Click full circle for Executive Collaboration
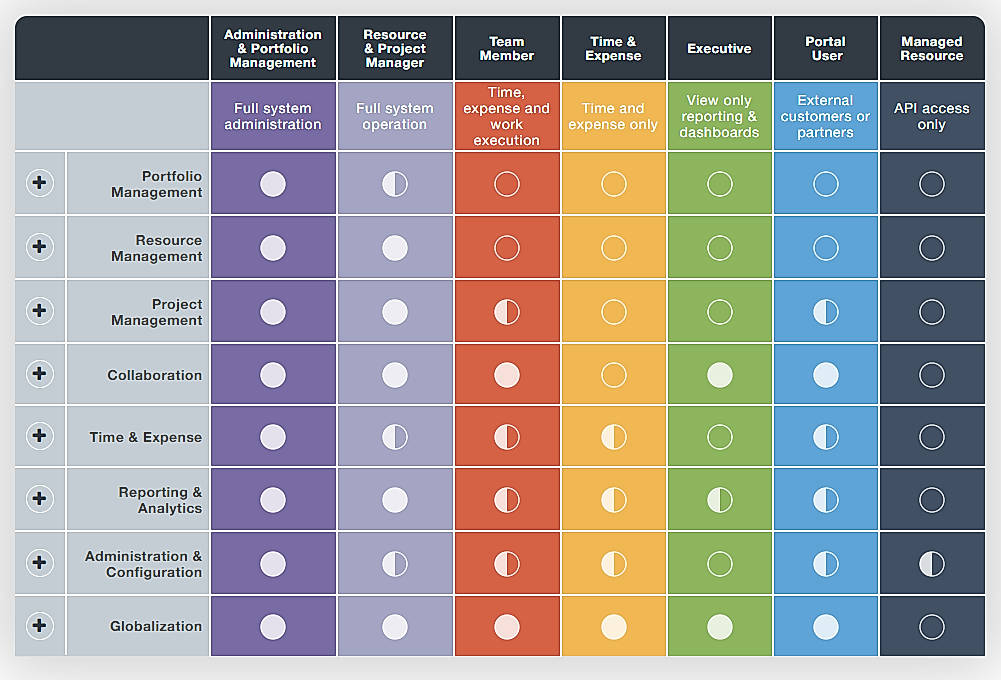Screen dimensions: 1001x680 pos(719,375)
